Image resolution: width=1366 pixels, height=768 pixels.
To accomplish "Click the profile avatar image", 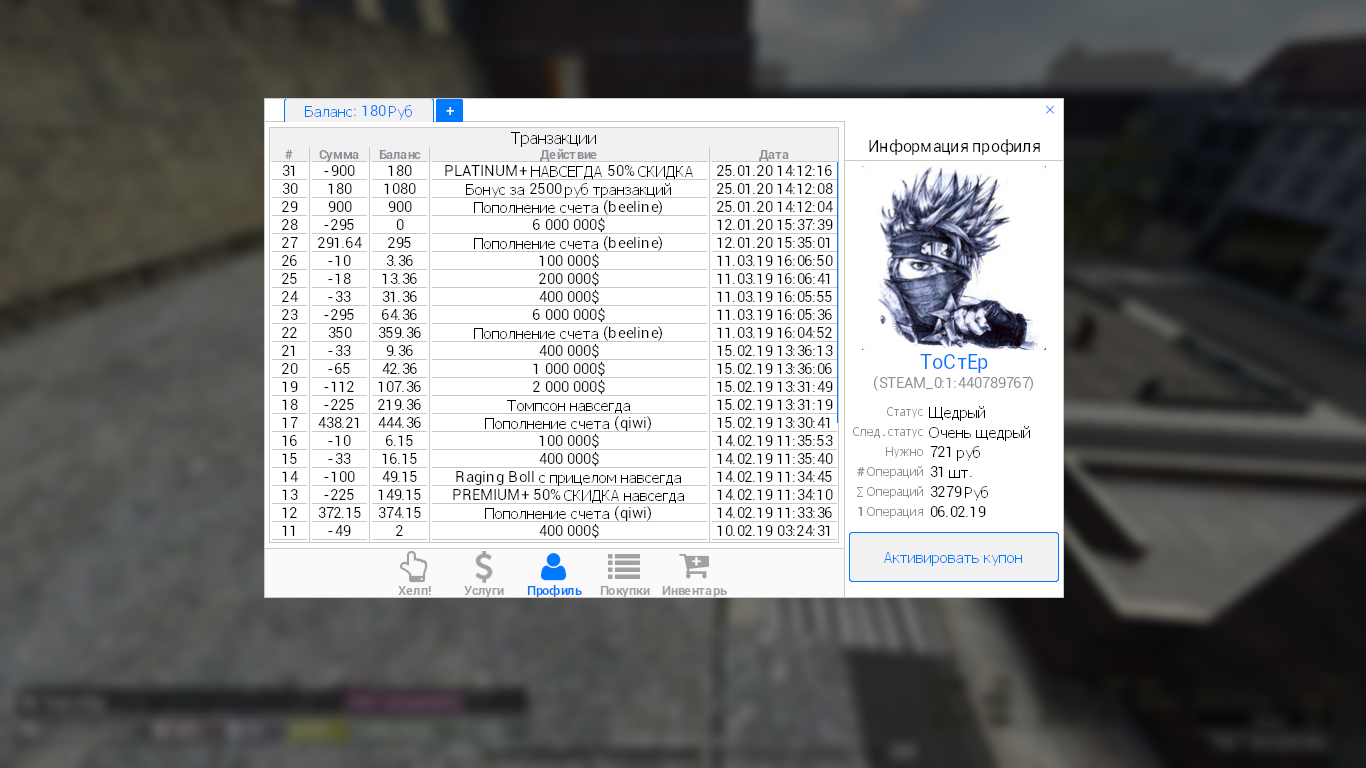I will (953, 257).
